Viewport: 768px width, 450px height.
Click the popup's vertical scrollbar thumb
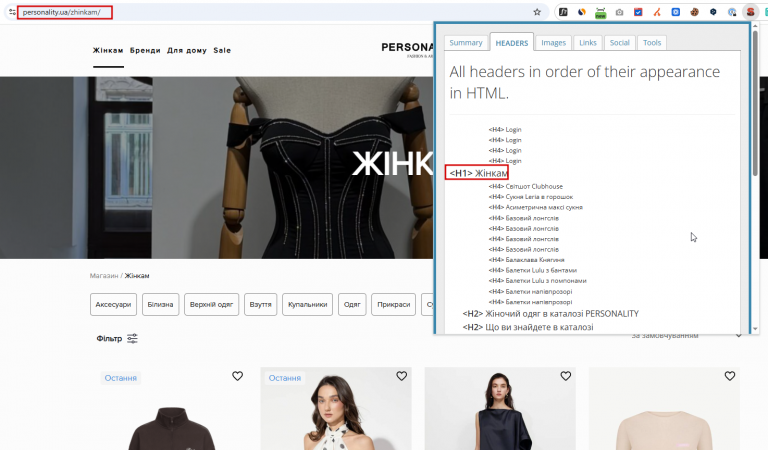755,103
